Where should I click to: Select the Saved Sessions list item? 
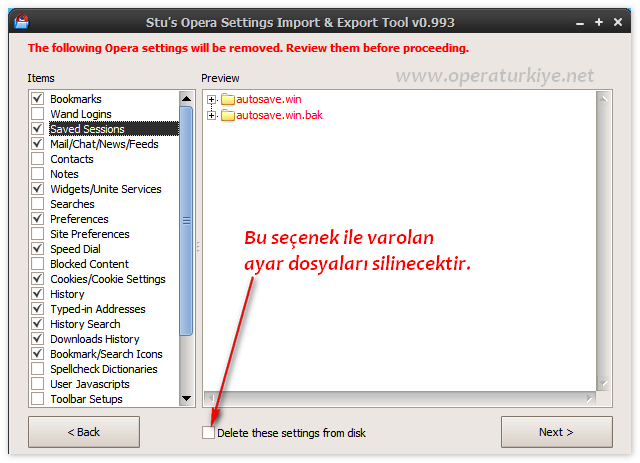(x=88, y=129)
